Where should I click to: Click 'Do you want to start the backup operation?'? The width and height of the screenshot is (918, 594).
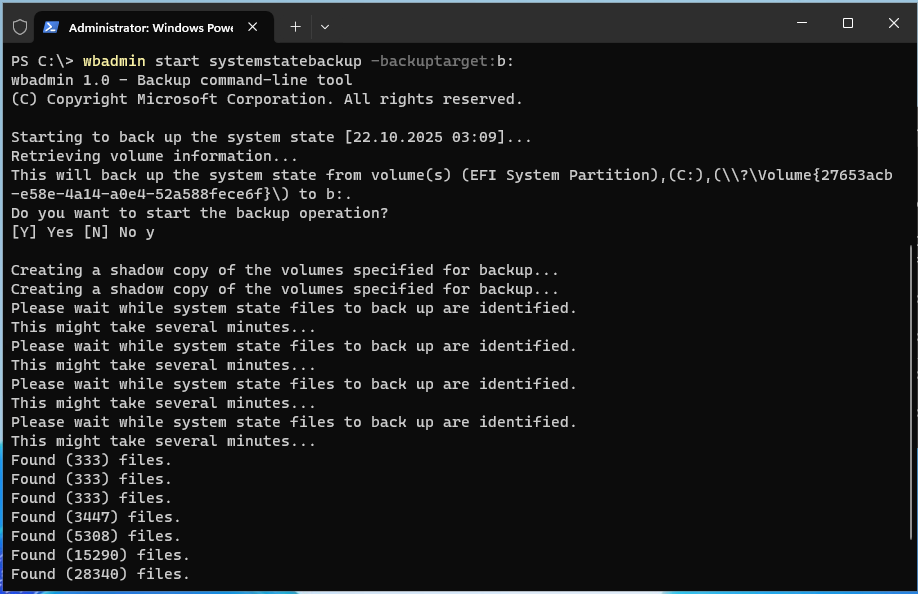point(200,213)
